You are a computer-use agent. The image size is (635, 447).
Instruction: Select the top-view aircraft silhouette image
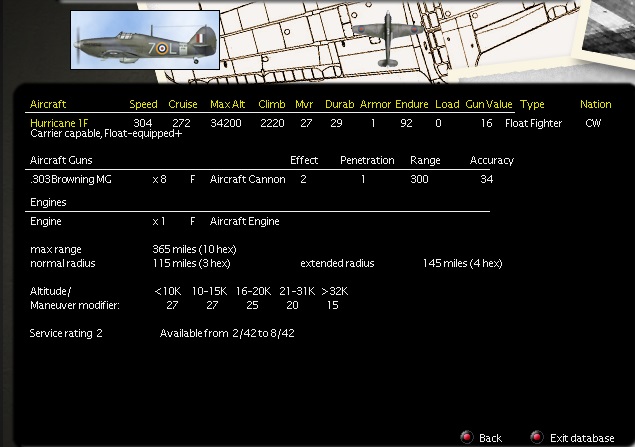point(388,38)
